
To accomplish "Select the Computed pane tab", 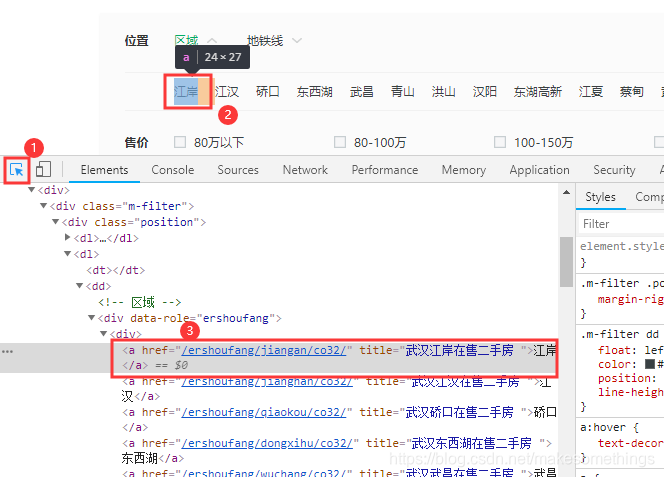I will coord(649,197).
